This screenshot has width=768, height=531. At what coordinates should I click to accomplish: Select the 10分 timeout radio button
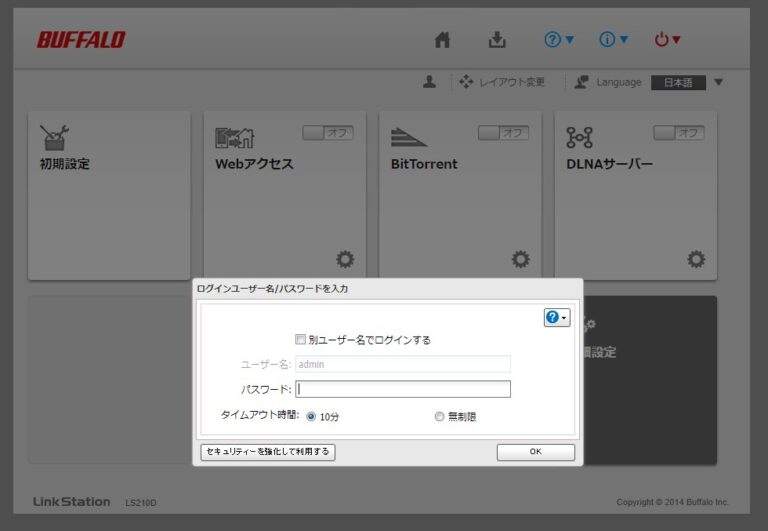pyautogui.click(x=311, y=416)
